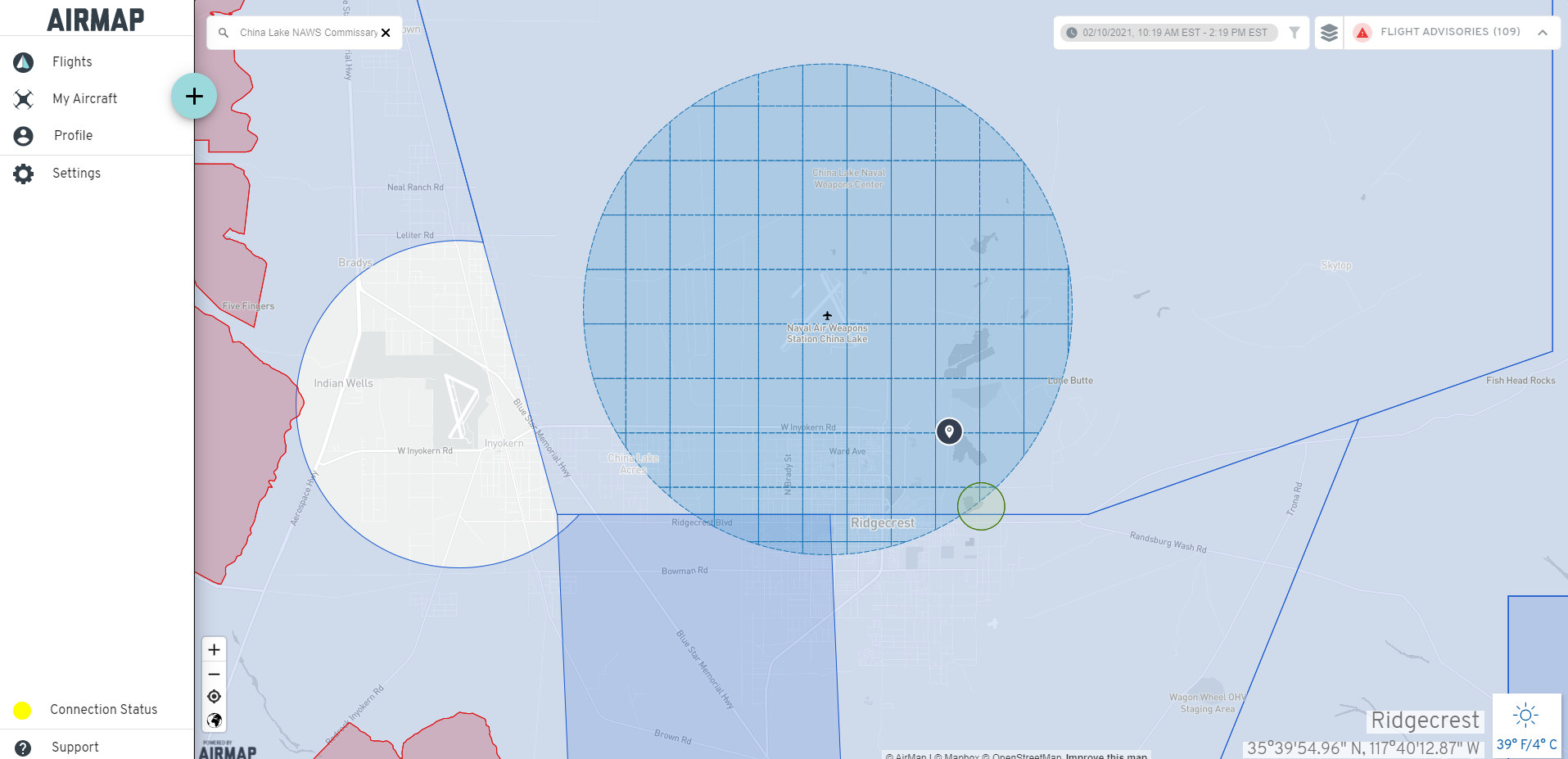
Task: Click the China Lake Acres map label
Action: pos(633,464)
